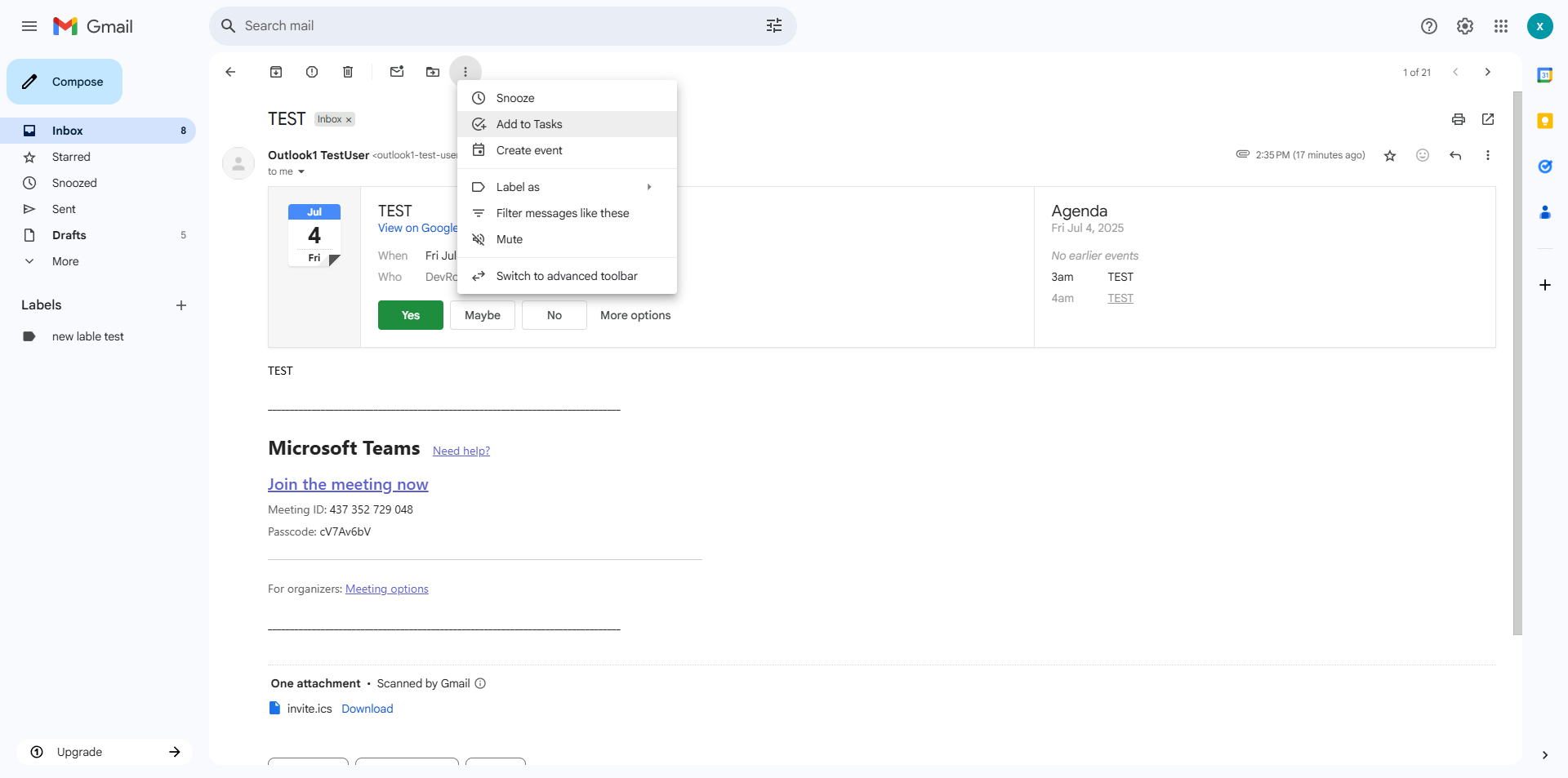The width and height of the screenshot is (1568, 778).
Task: Choose Create event menu item
Action: pyautogui.click(x=567, y=150)
